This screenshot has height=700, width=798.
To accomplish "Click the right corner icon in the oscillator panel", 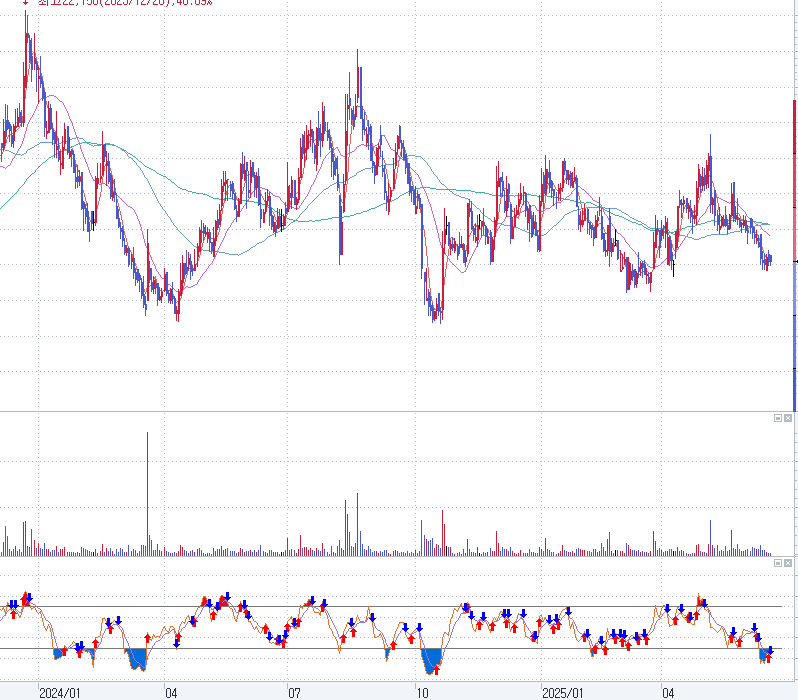I will 788,564.
